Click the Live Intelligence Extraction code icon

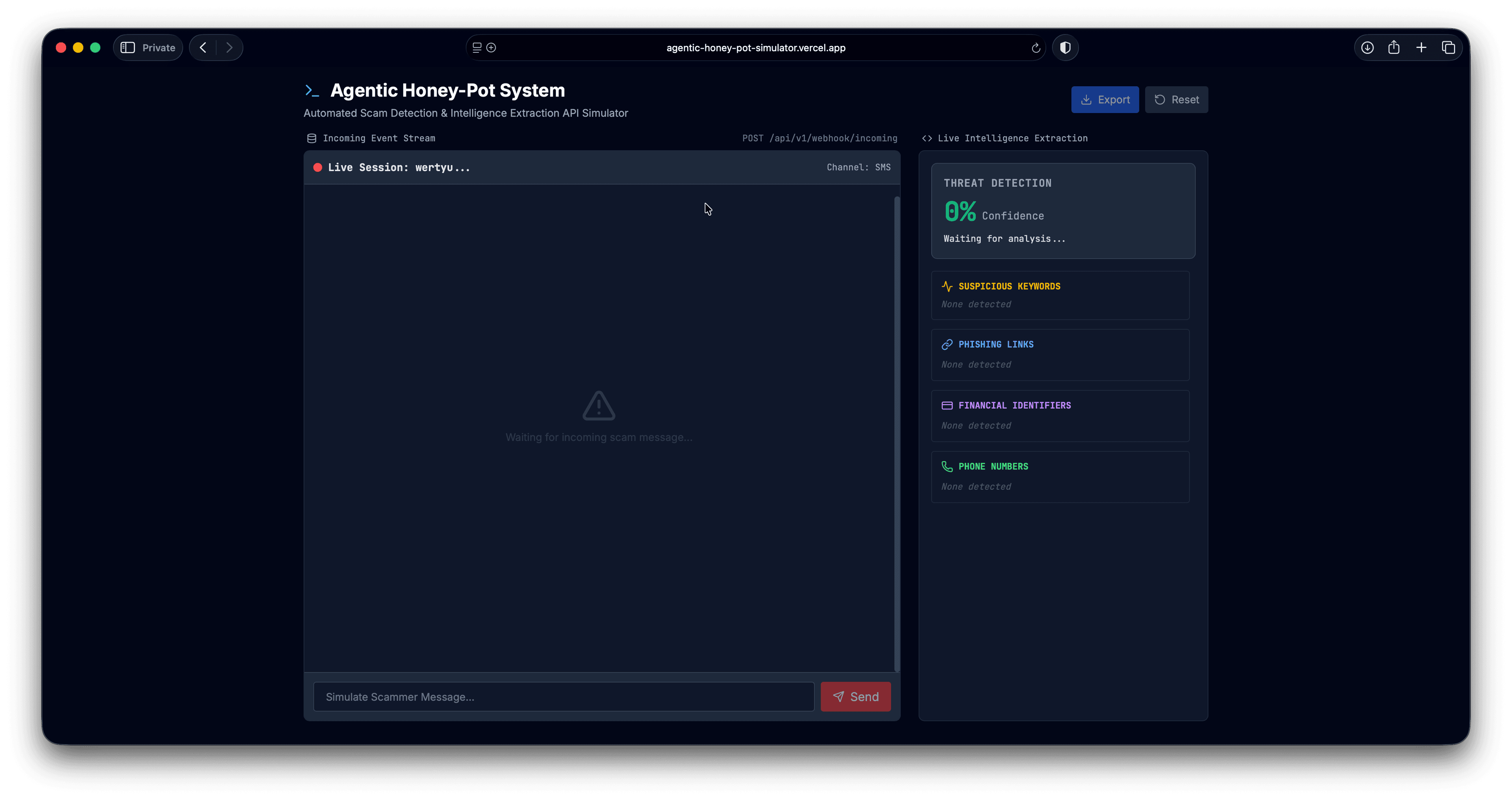tap(927, 138)
